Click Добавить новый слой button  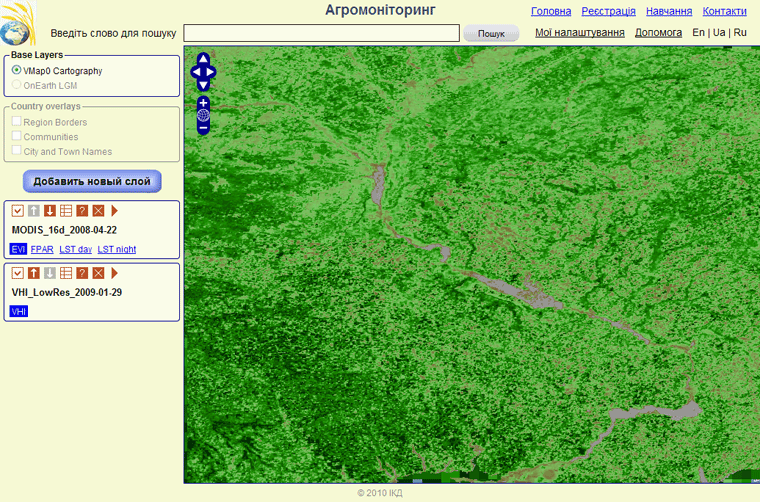92,181
